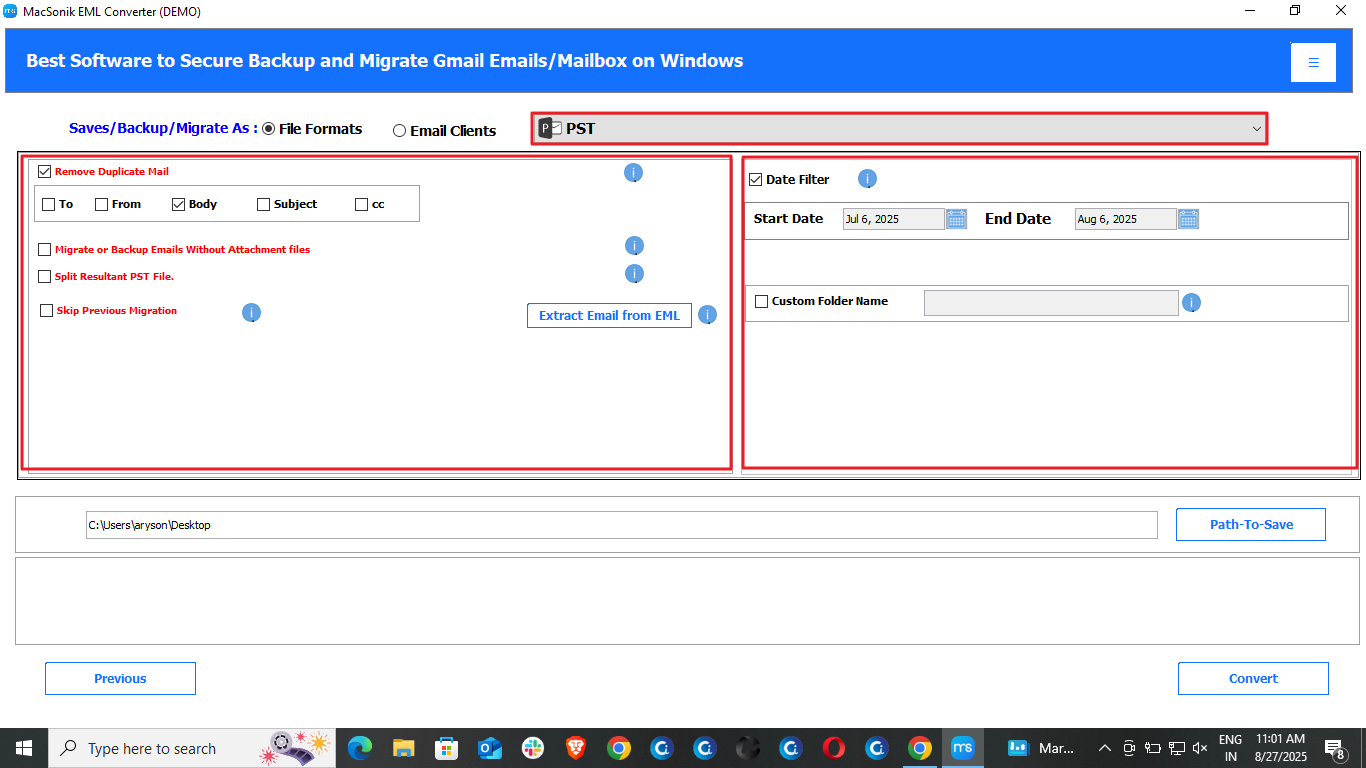1366x768 pixels.
Task: Uncheck Remove Duplicate Mail
Action: point(44,172)
